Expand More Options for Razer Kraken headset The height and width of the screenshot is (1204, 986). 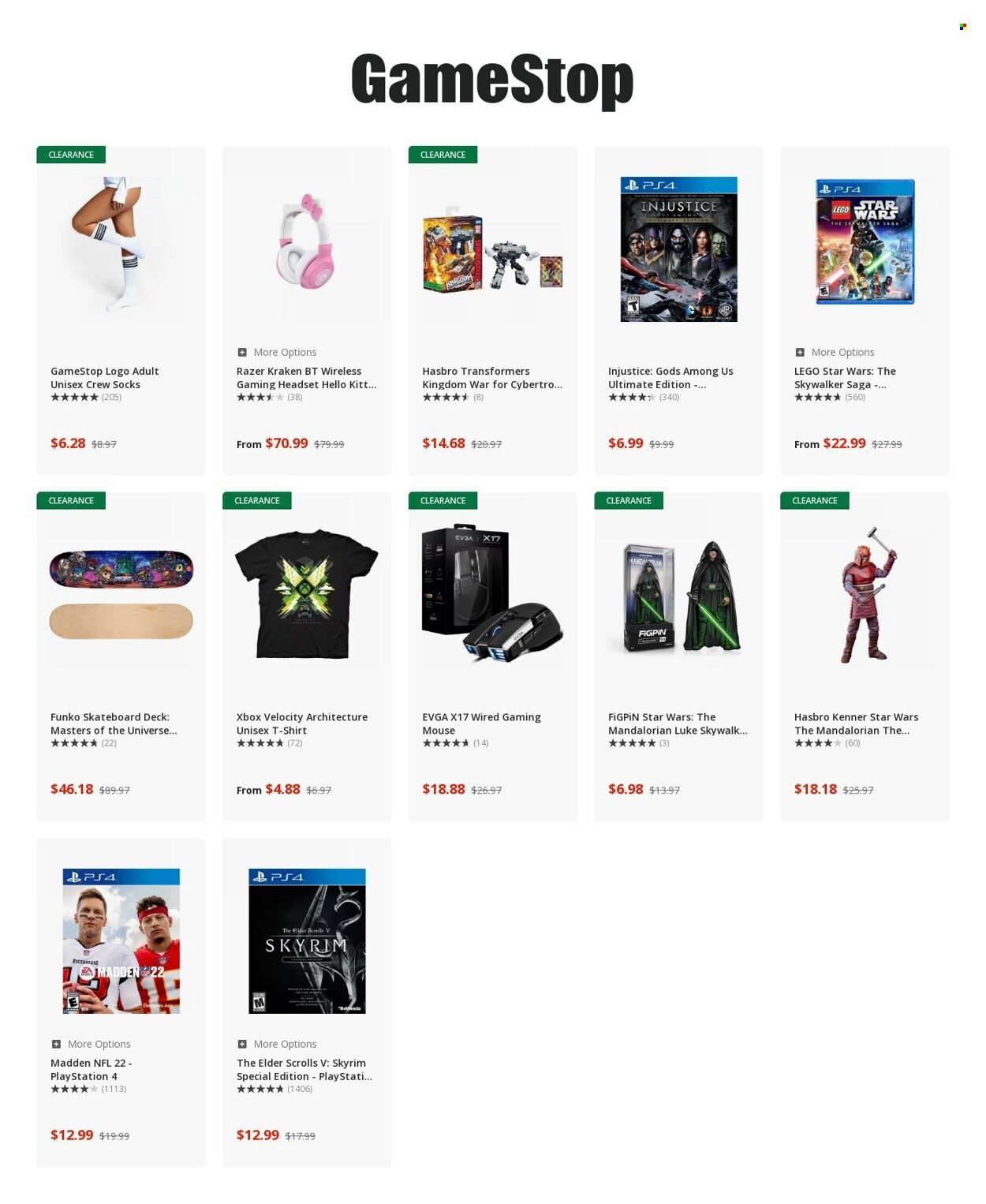(285, 353)
